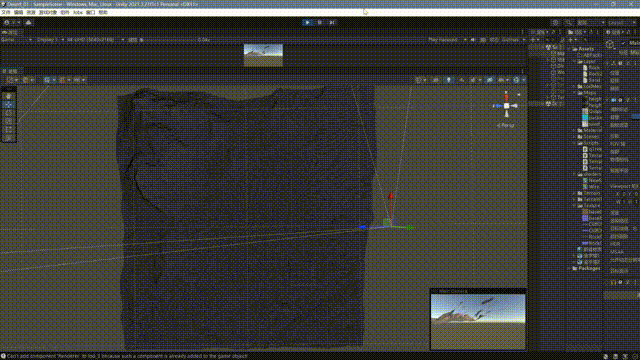Click the rendered image in Game view
The height and width of the screenshot is (360, 640).
263,55
